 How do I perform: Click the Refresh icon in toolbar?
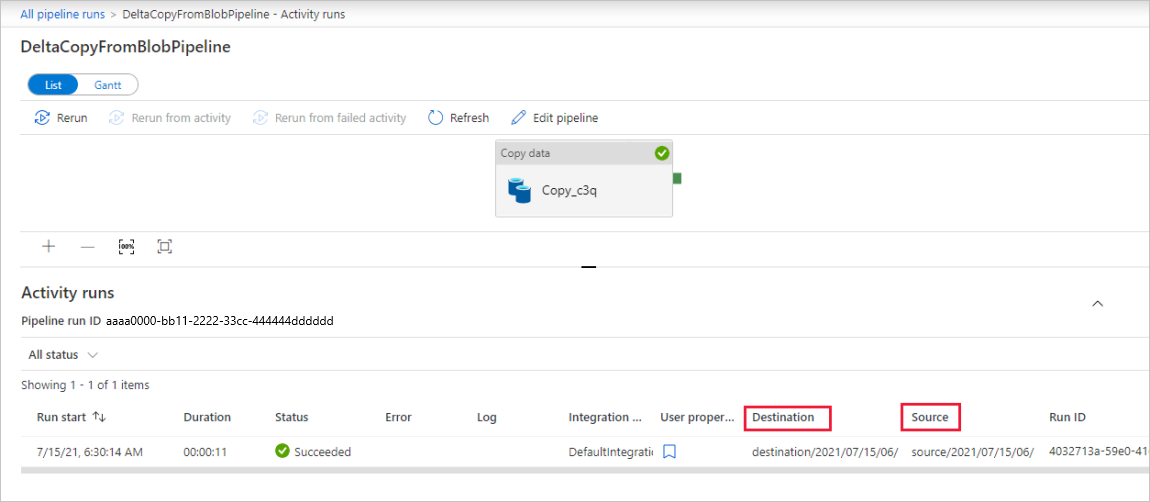point(435,118)
